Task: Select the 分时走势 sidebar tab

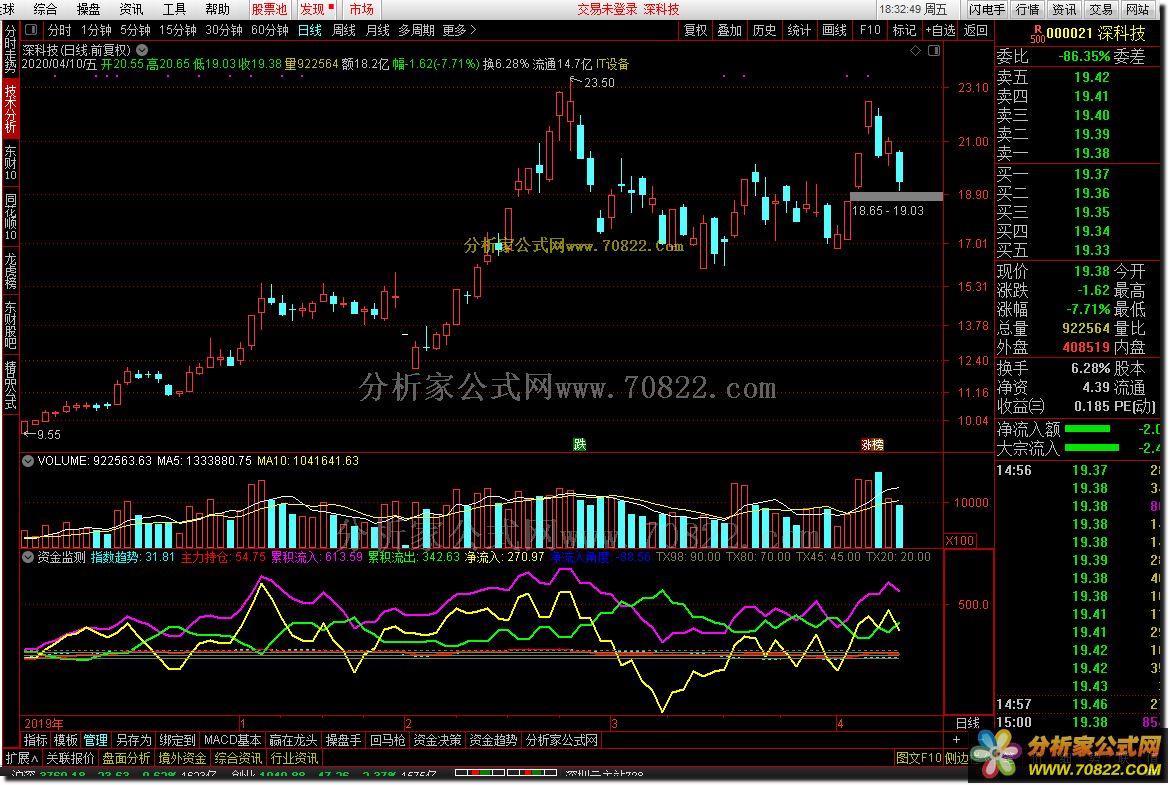Action: click(x=10, y=49)
